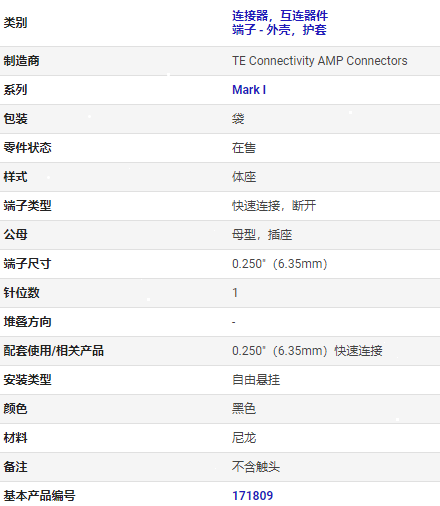Click the 系列 row label
Image resolution: width=440 pixels, height=506 pixels.
tap(15, 90)
